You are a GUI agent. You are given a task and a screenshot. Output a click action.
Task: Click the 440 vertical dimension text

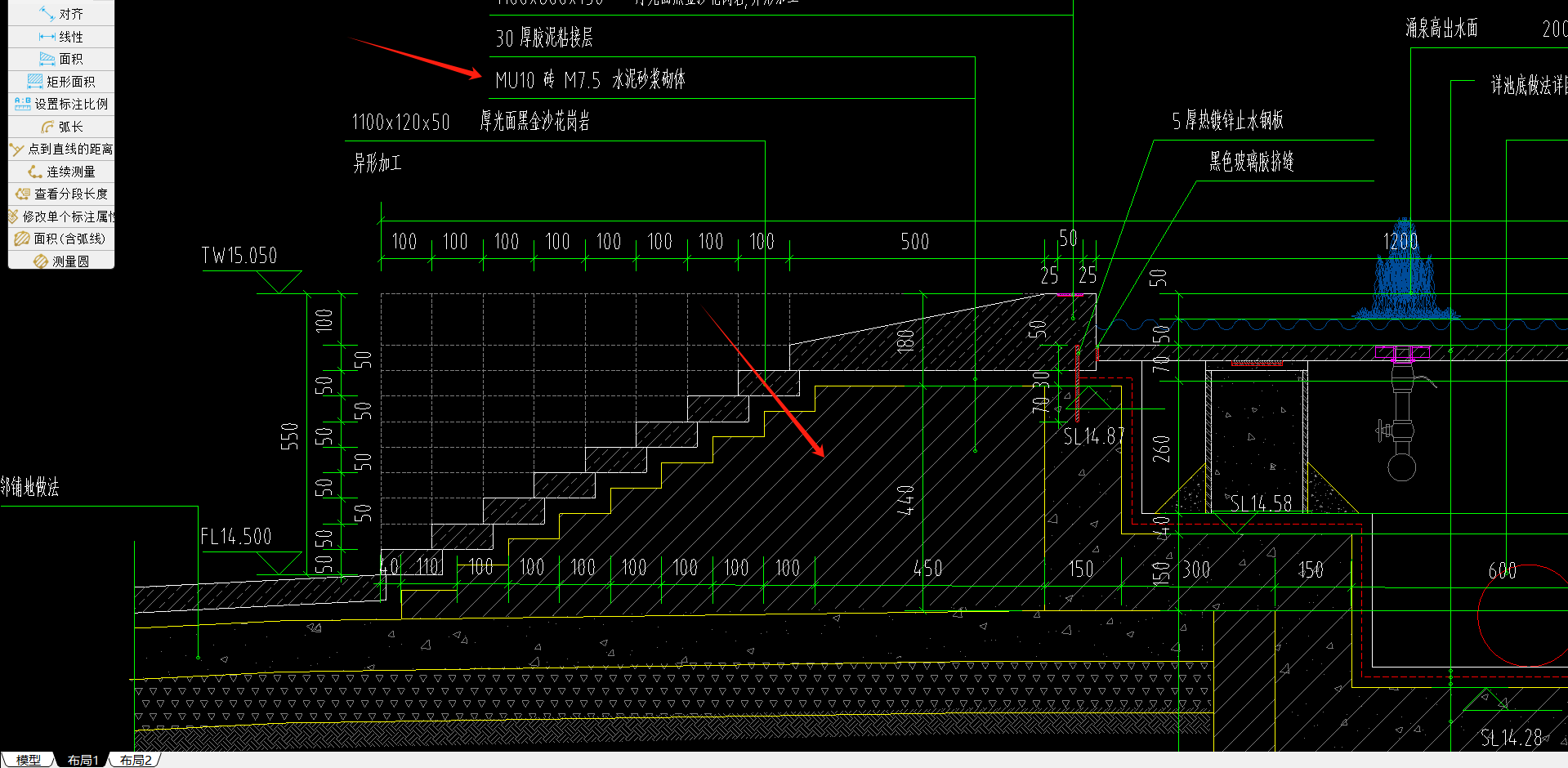tap(905, 500)
